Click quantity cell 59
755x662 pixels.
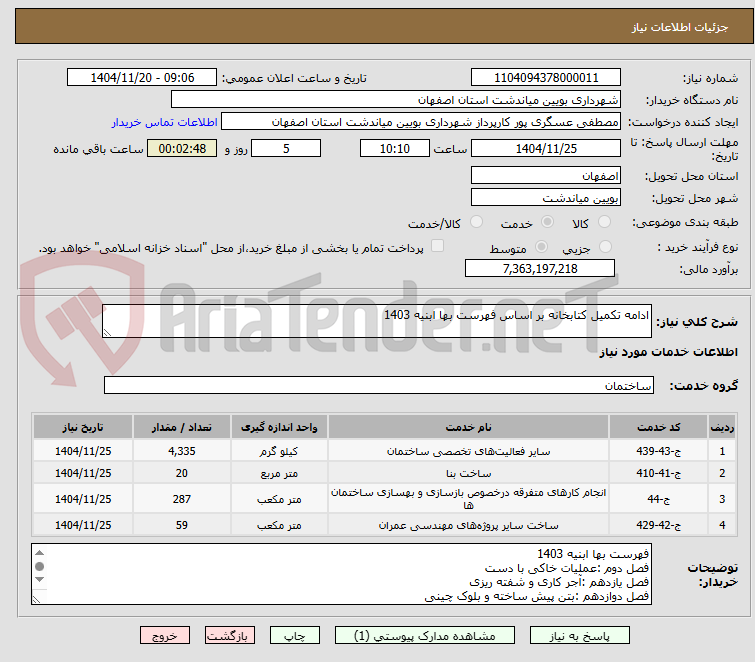click(182, 525)
